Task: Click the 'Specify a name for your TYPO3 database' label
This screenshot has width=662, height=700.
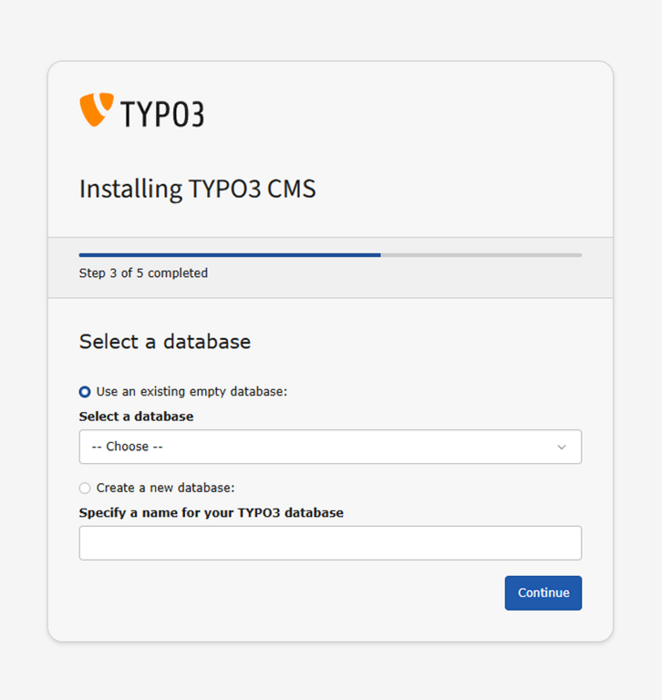Action: (211, 513)
